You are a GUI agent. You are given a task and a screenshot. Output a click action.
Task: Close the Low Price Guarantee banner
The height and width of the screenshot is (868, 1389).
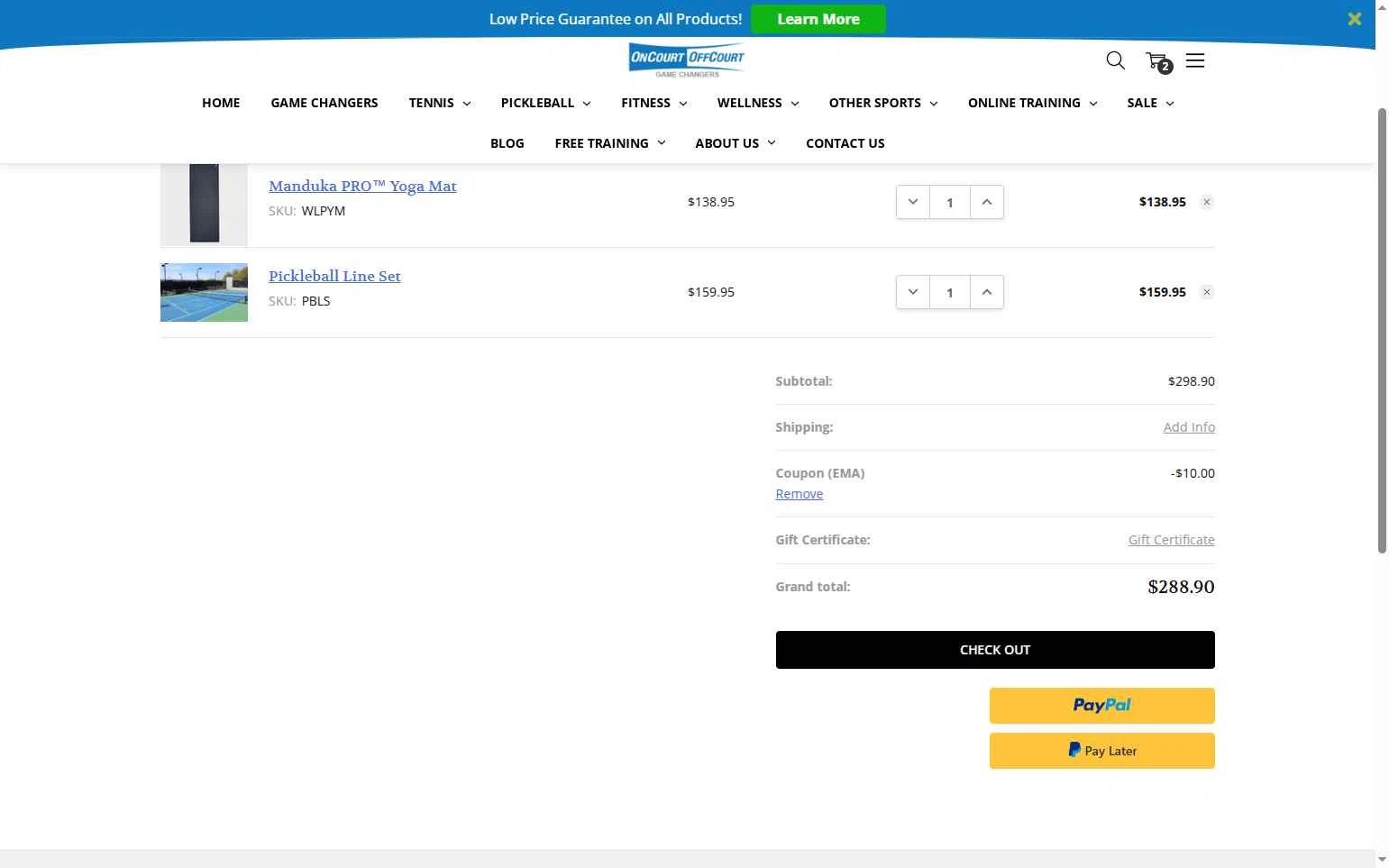click(x=1354, y=19)
